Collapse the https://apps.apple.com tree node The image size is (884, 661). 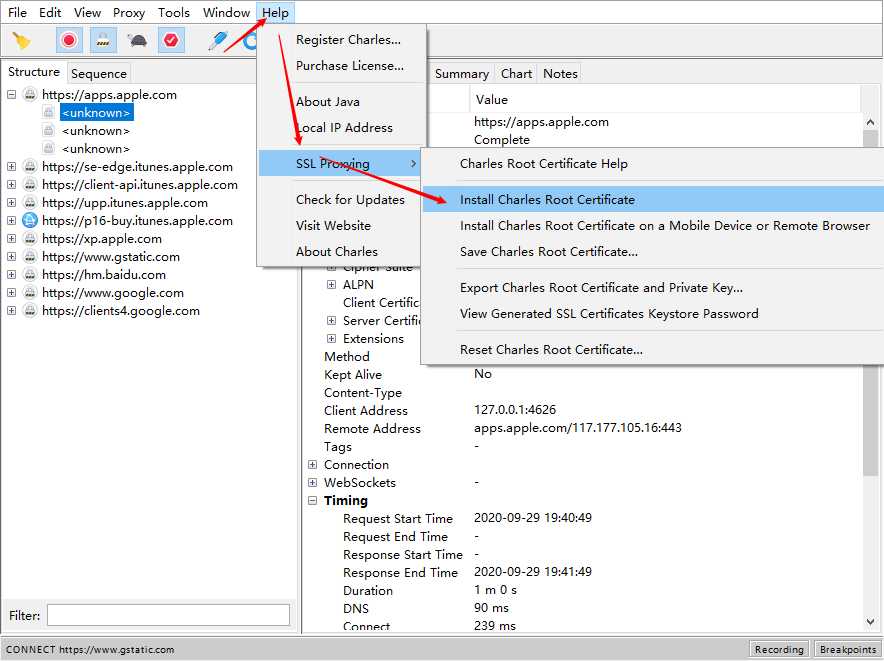coord(11,95)
